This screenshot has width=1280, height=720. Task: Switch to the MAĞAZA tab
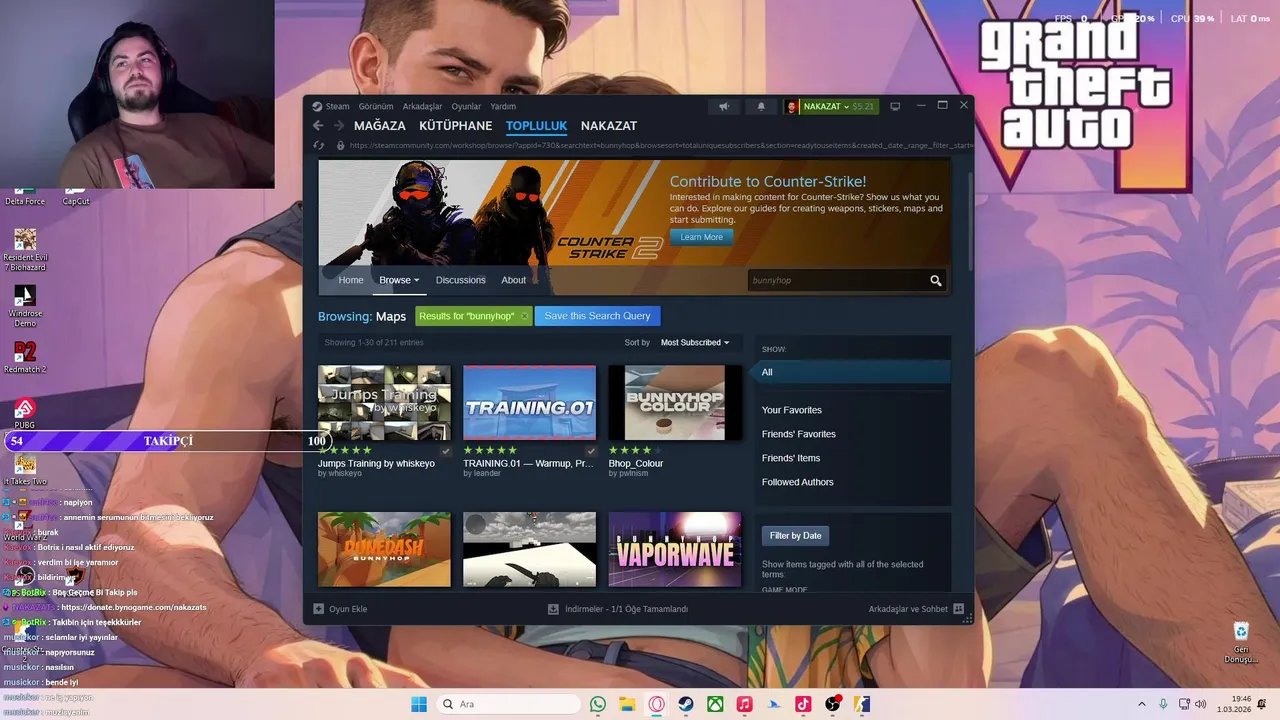click(380, 125)
